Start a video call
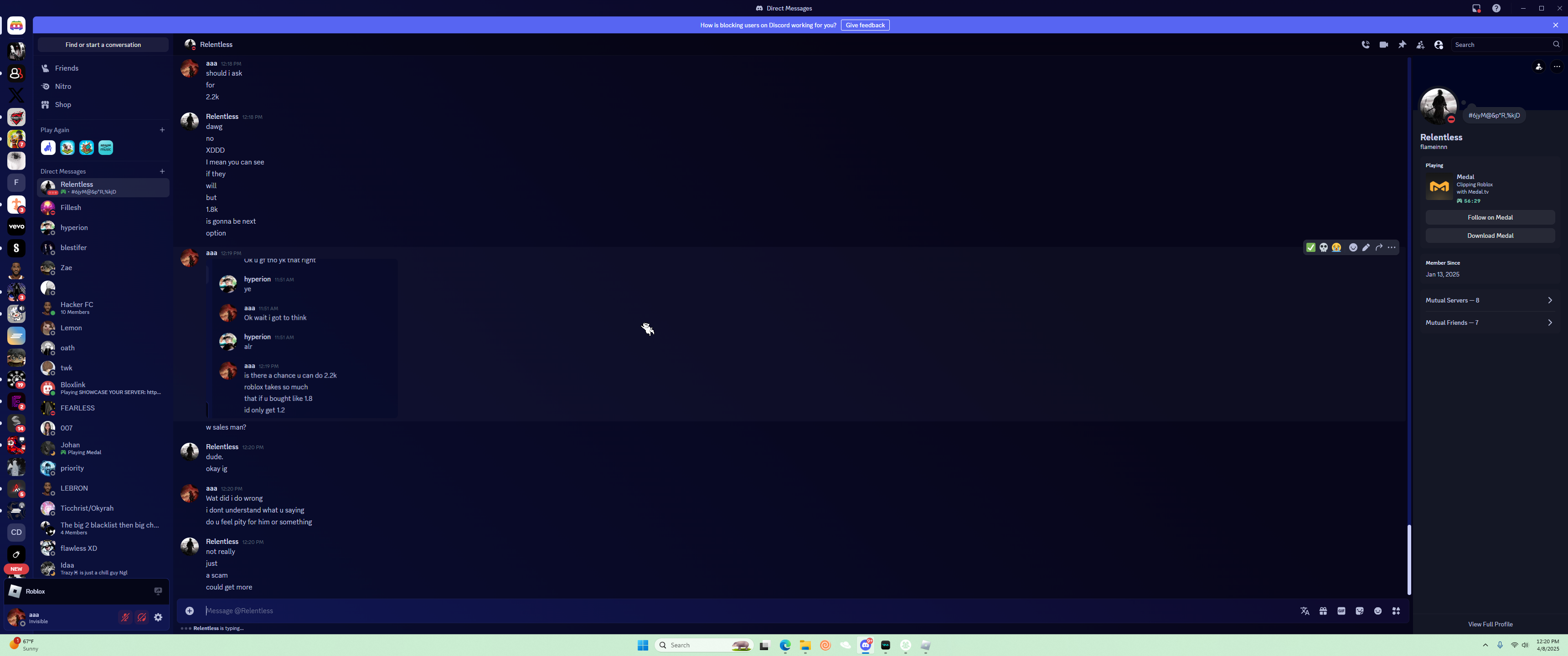 pos(1383,45)
